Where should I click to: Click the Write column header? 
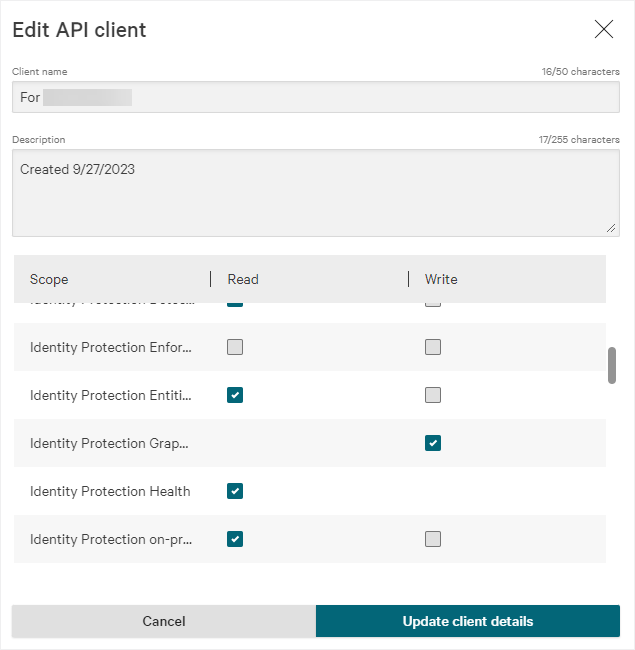tap(441, 279)
